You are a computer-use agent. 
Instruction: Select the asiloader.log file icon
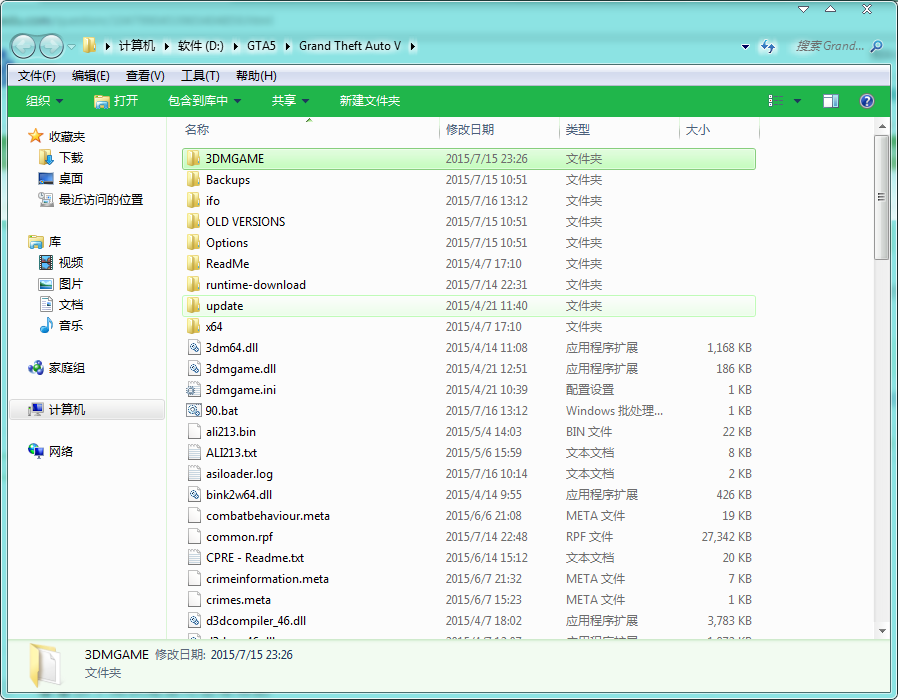194,474
